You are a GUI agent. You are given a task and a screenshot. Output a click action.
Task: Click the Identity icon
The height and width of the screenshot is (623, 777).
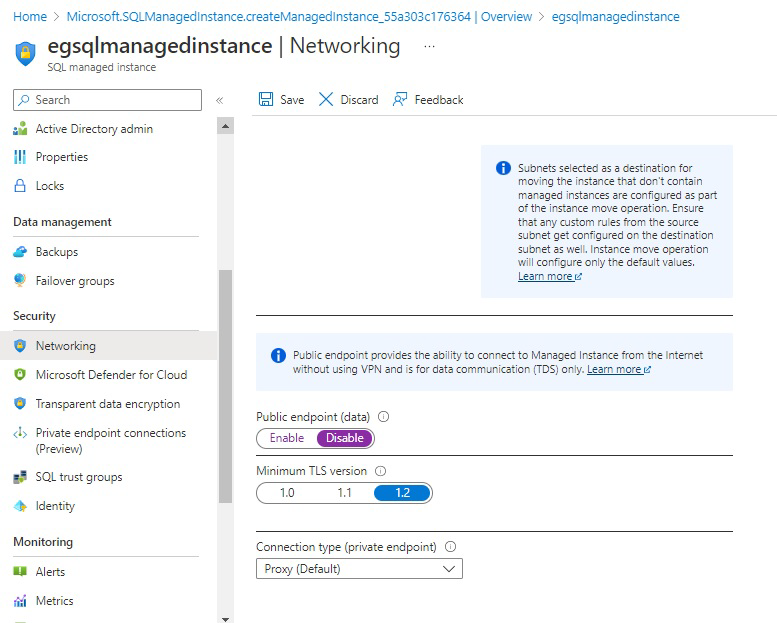tap(20, 506)
